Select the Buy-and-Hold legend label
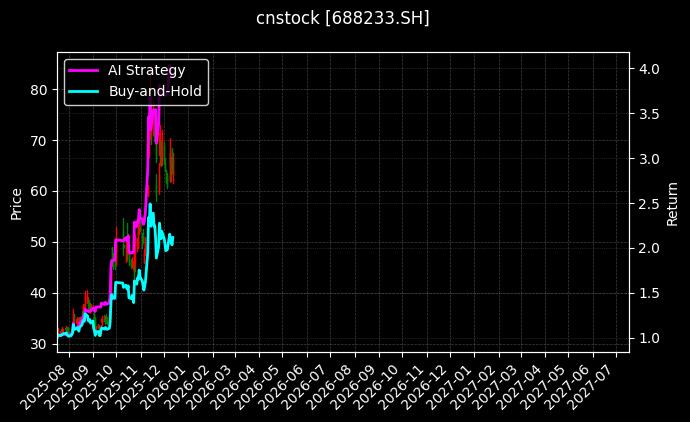 [x=155, y=90]
